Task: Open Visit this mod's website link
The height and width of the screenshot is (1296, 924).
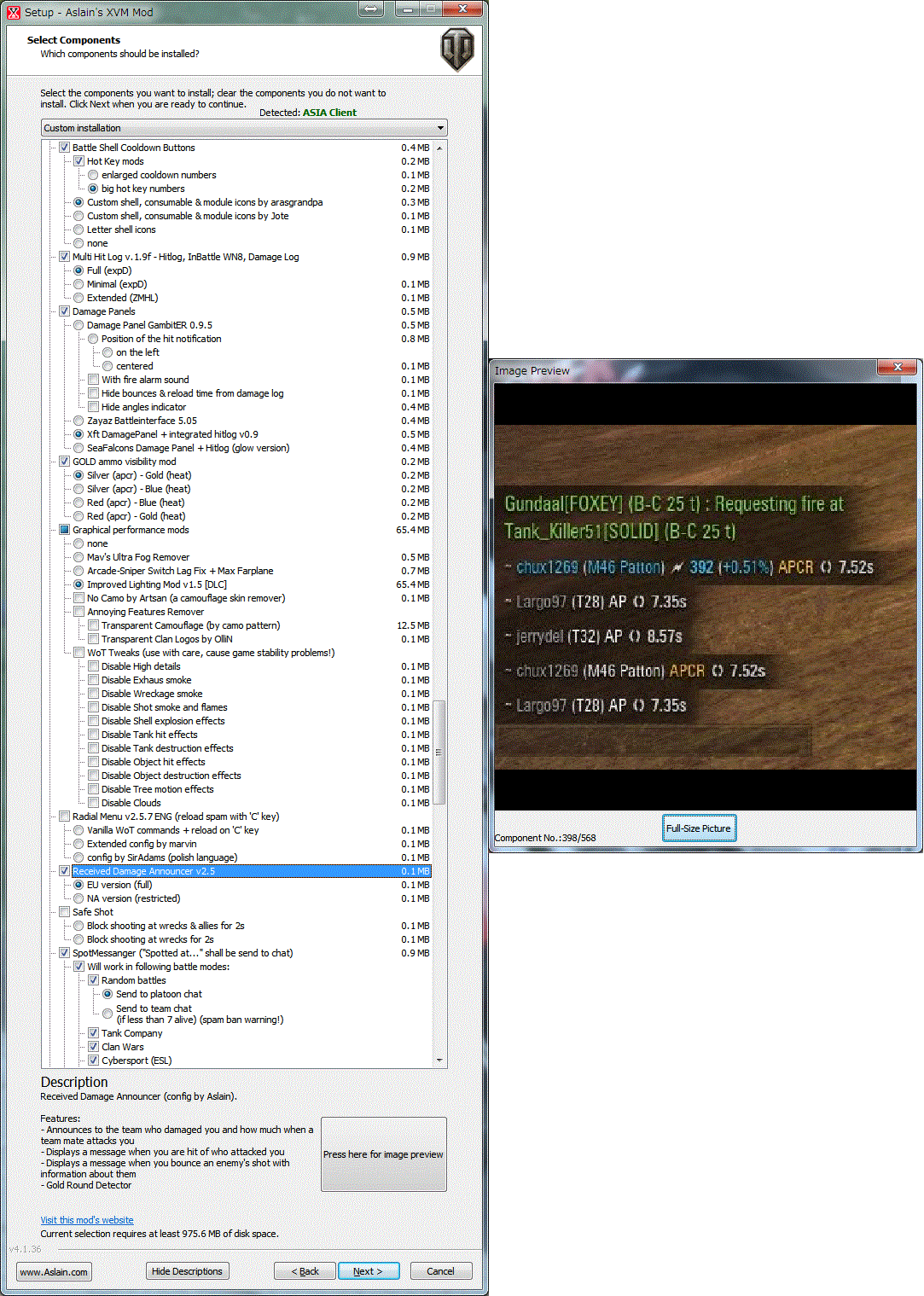Action: [x=87, y=1220]
